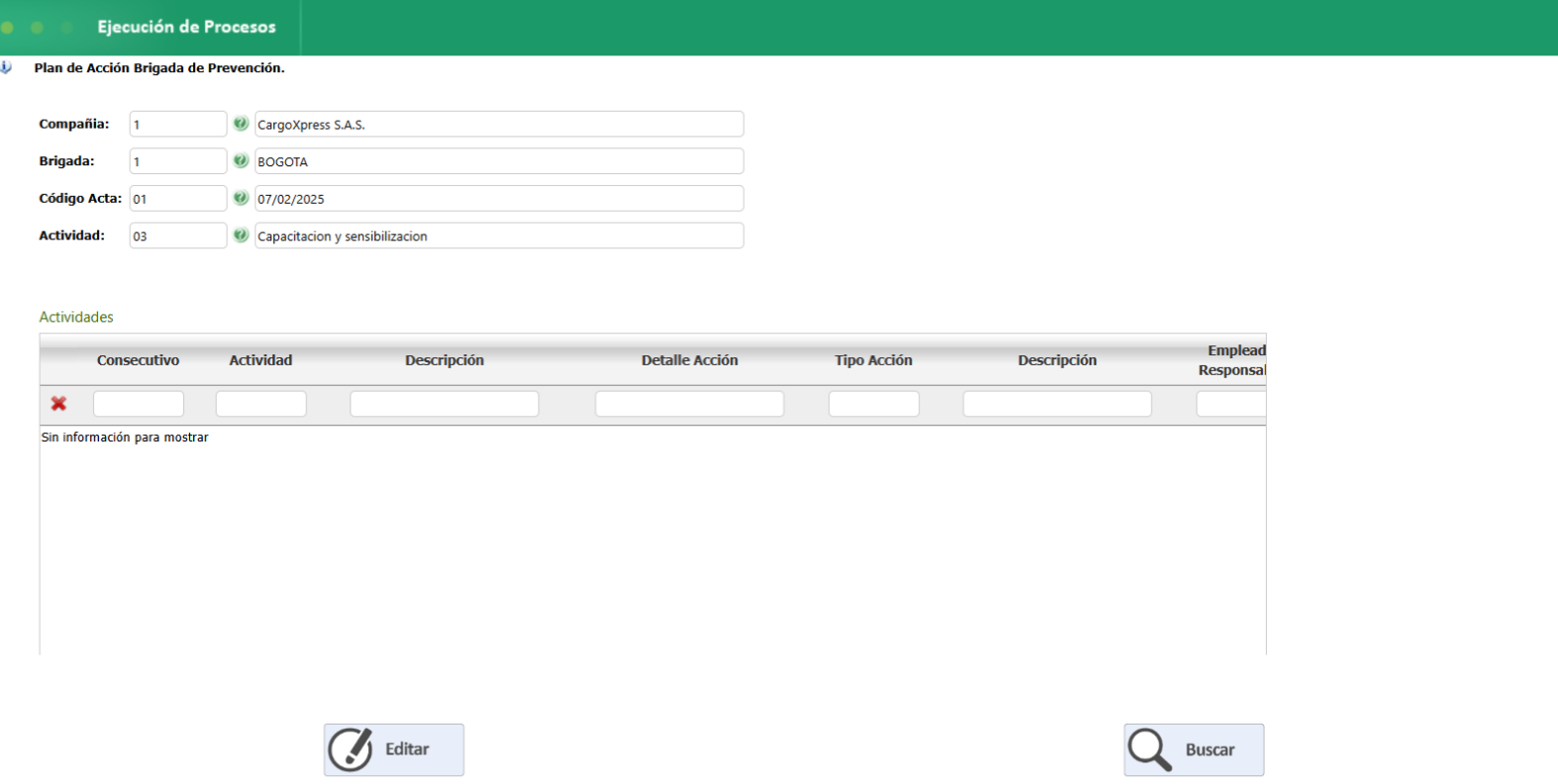Focus the Actividad code field

click(x=178, y=236)
